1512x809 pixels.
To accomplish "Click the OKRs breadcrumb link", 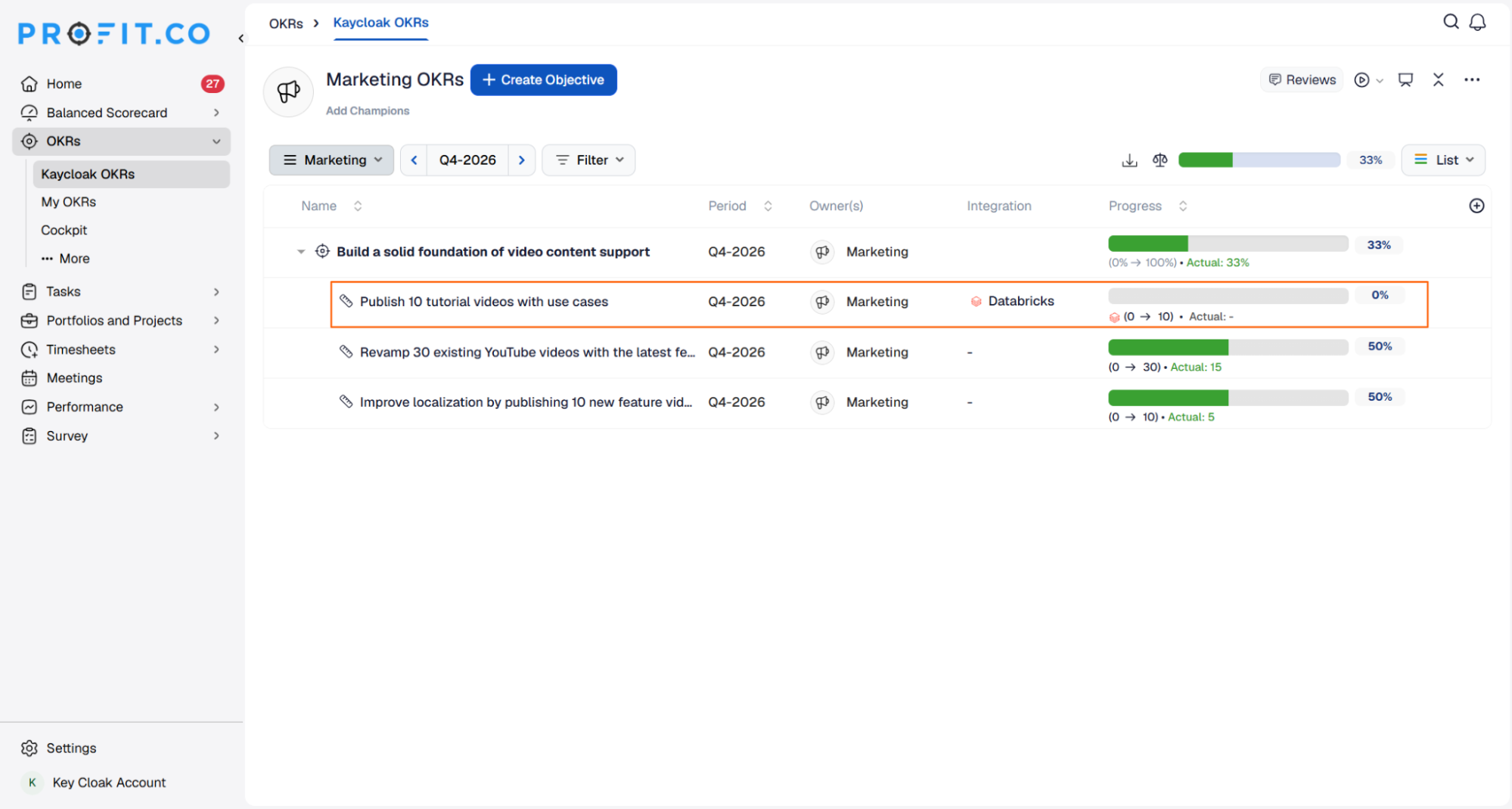I will click(286, 23).
